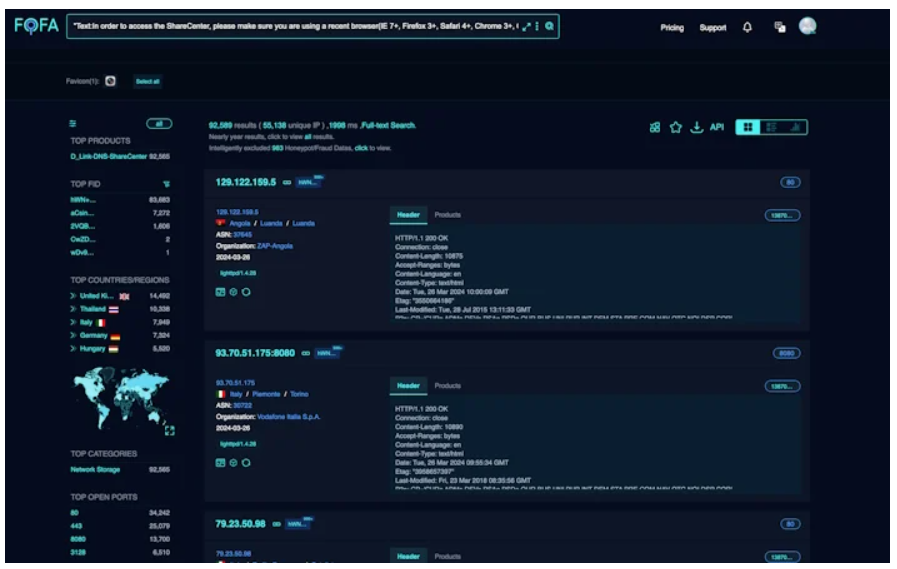Select the Products tab for 129.122.159.5

point(447,215)
